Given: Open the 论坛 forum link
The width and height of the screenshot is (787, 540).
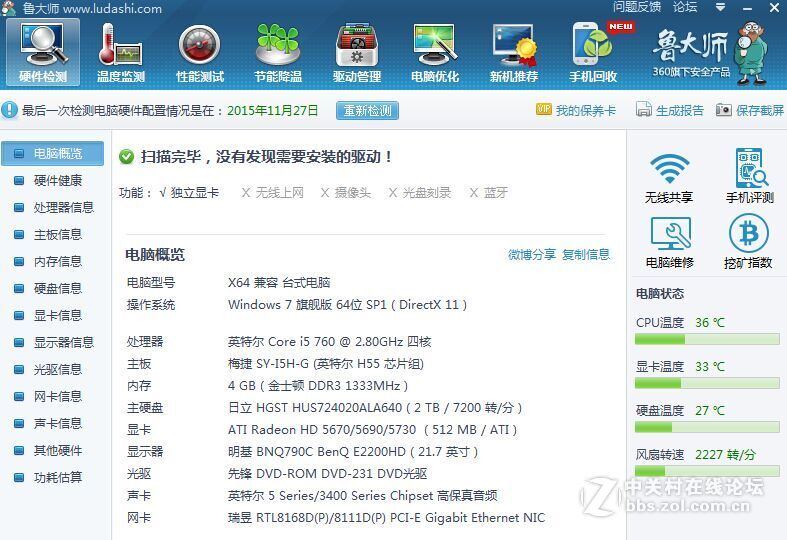Looking at the screenshot, I should click(x=685, y=7).
